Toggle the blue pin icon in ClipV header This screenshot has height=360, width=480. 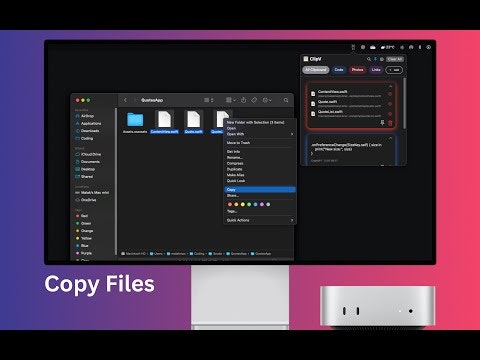[x=375, y=59]
